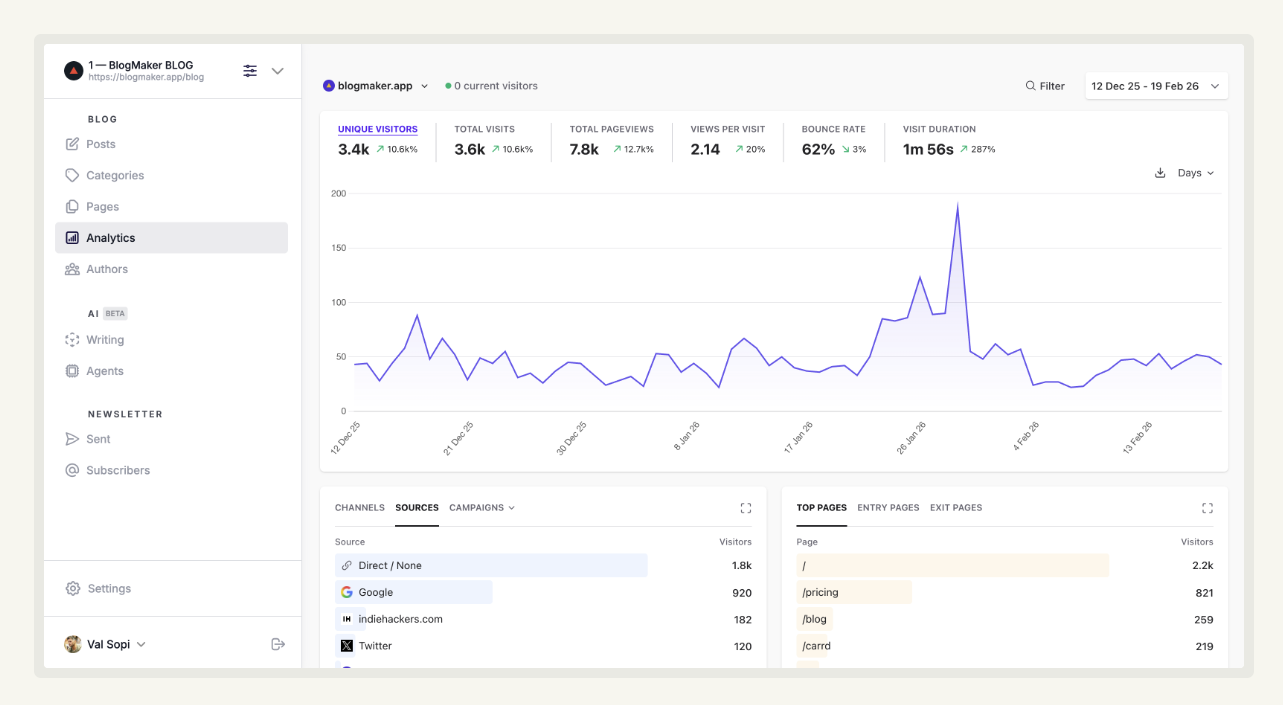Viewport: 1283px width, 705px height.
Task: Click the download chart data icon
Action: pos(1160,173)
